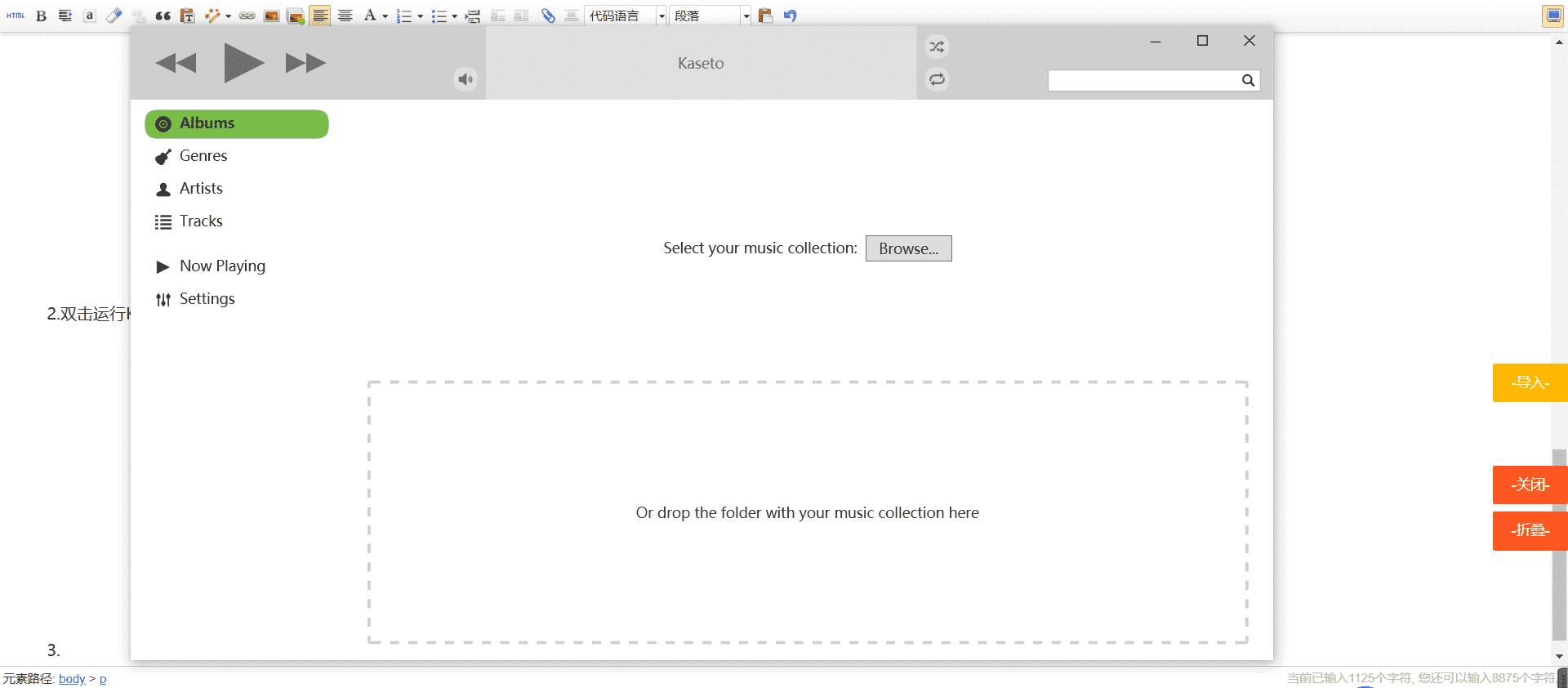The width and height of the screenshot is (1568, 688).
Task: Center-align text using the toolbar
Action: pos(345,16)
